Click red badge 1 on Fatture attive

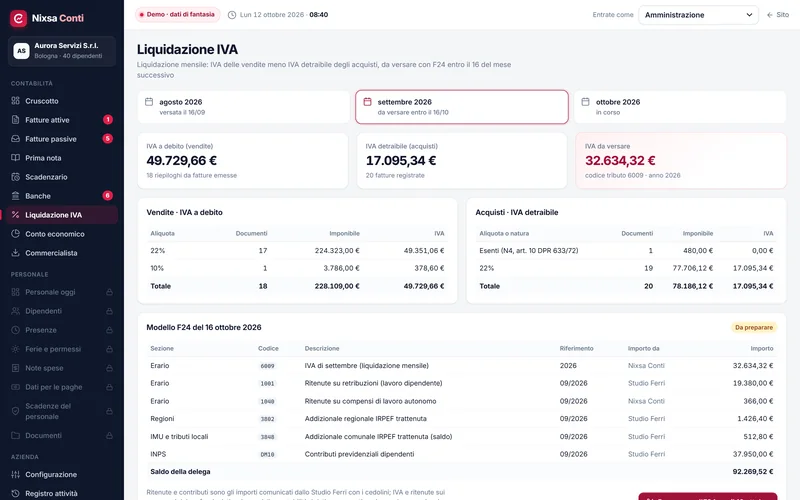click(108, 119)
